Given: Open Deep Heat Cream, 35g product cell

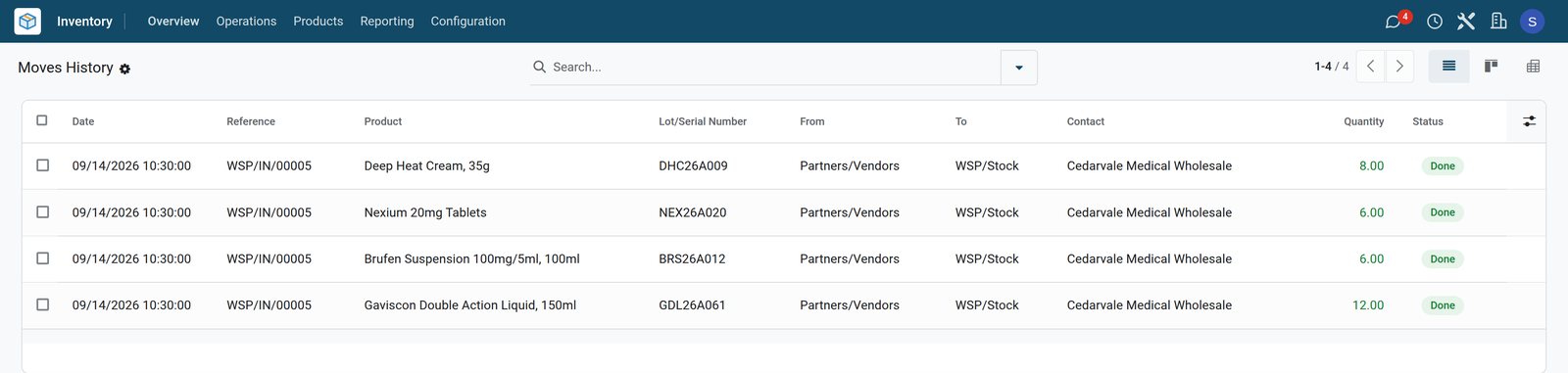Looking at the screenshot, I should tap(427, 165).
